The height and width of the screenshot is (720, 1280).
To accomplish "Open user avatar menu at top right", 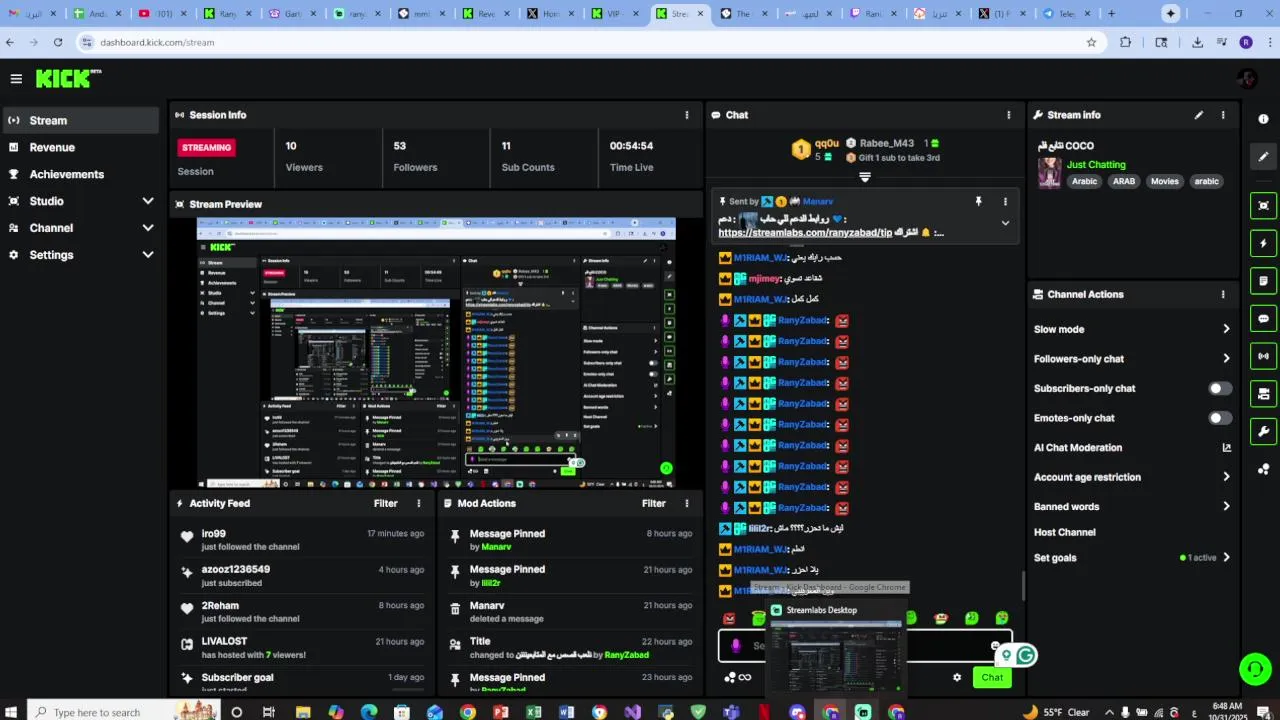I will [x=1247, y=79].
